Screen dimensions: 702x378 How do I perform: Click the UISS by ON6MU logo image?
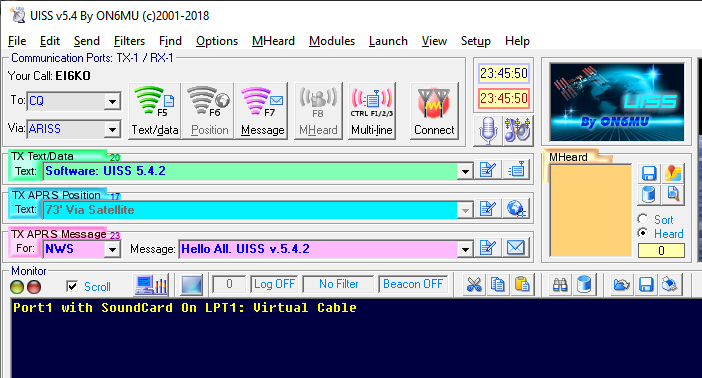click(617, 103)
